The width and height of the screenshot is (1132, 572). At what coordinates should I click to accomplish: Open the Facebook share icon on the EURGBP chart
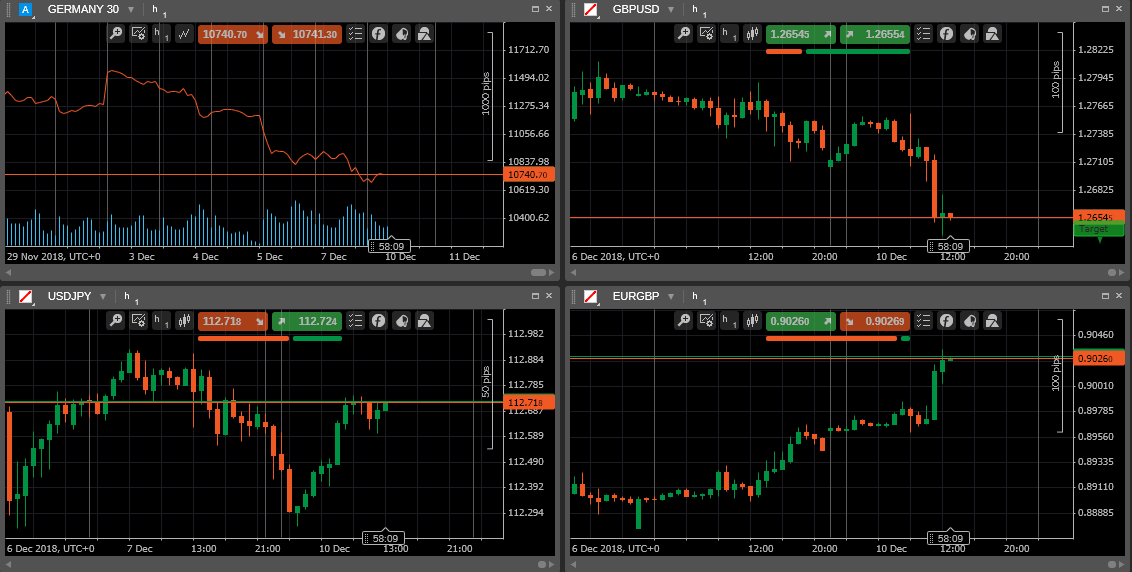(946, 321)
